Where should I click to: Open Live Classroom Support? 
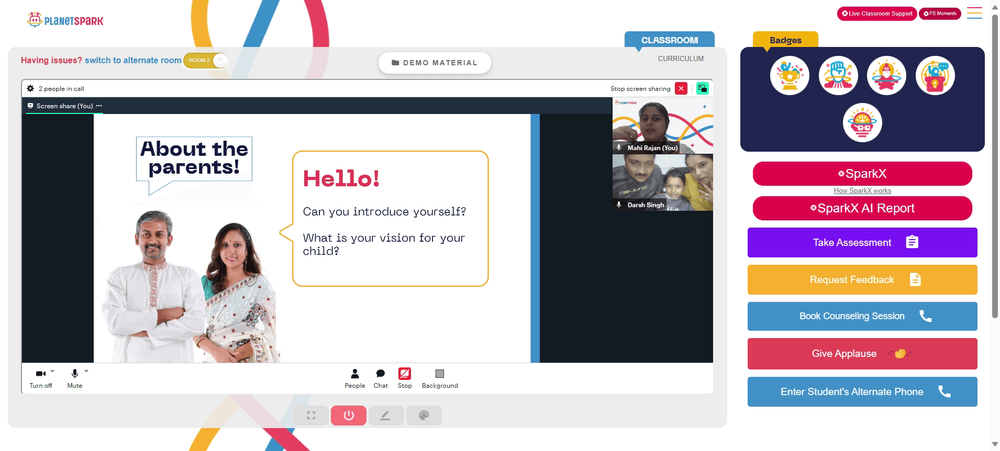click(x=877, y=13)
